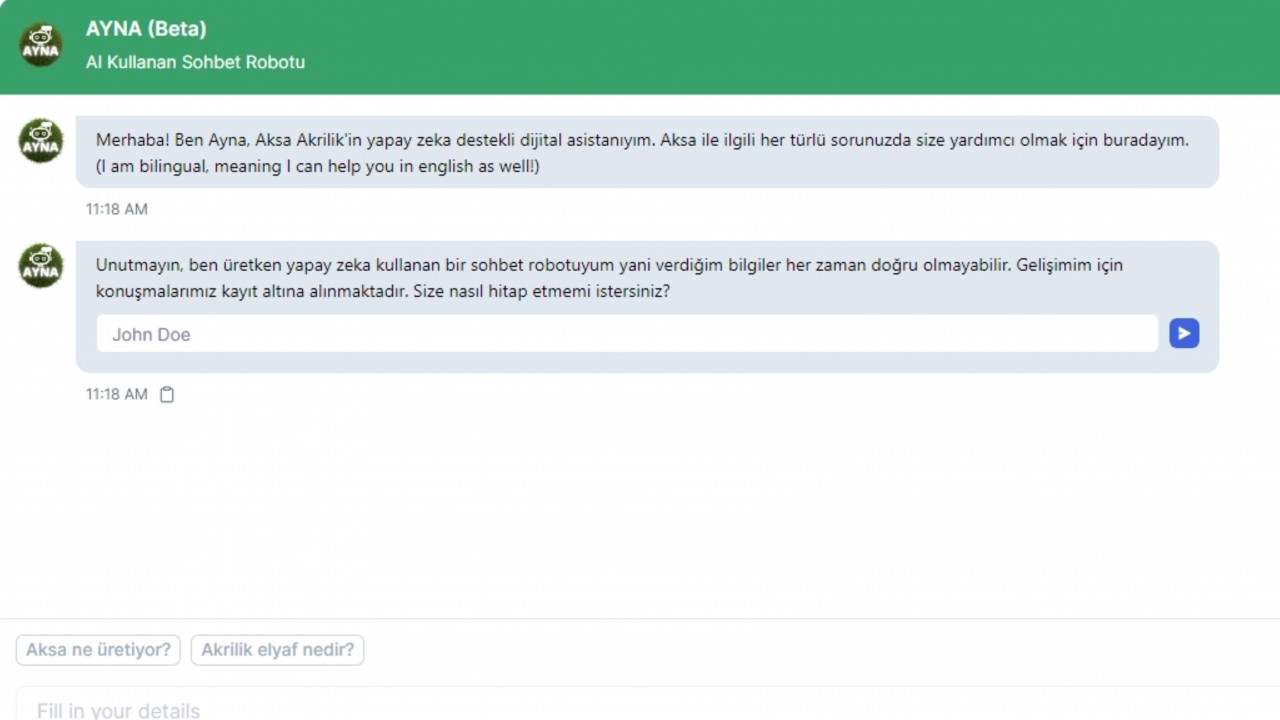Click the Merhaba greeting message bubble
The width and height of the screenshot is (1280, 720).
coord(647,152)
